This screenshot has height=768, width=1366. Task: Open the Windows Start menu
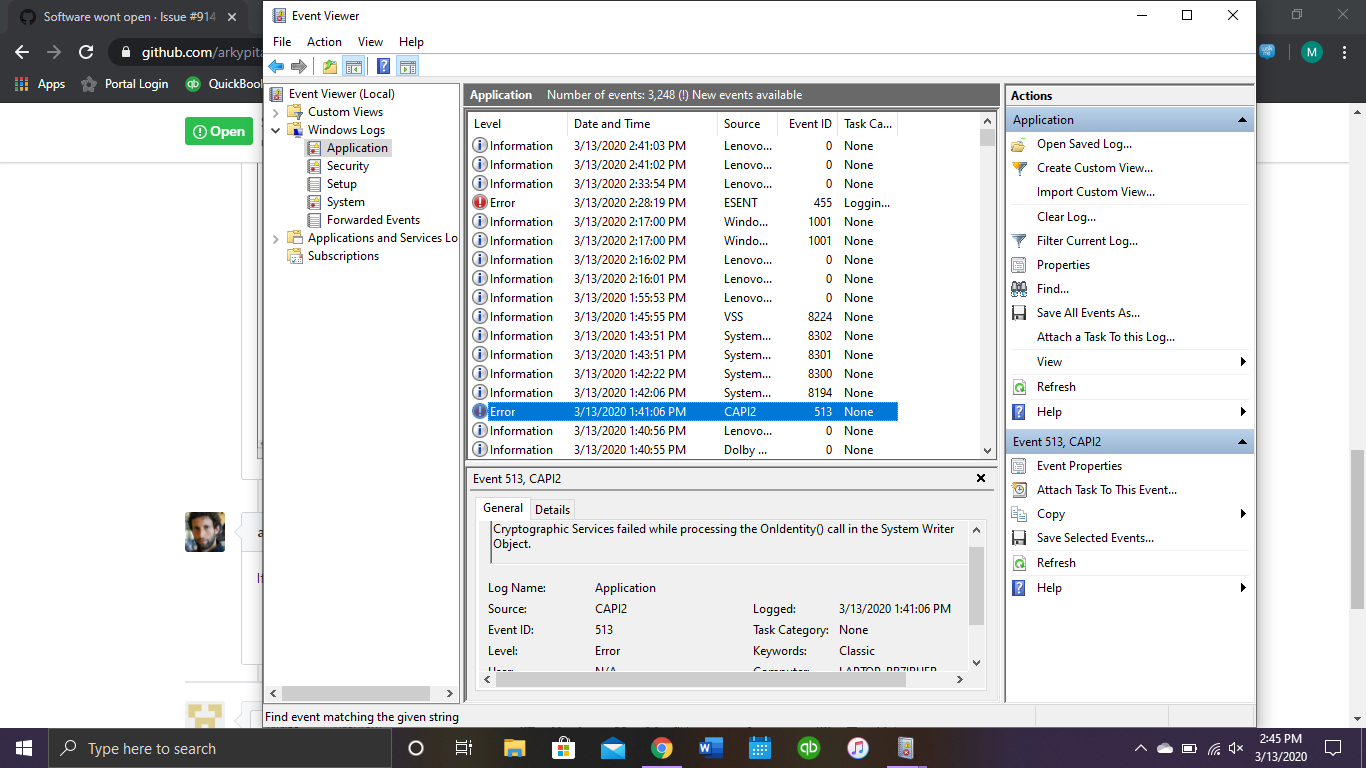pos(24,748)
